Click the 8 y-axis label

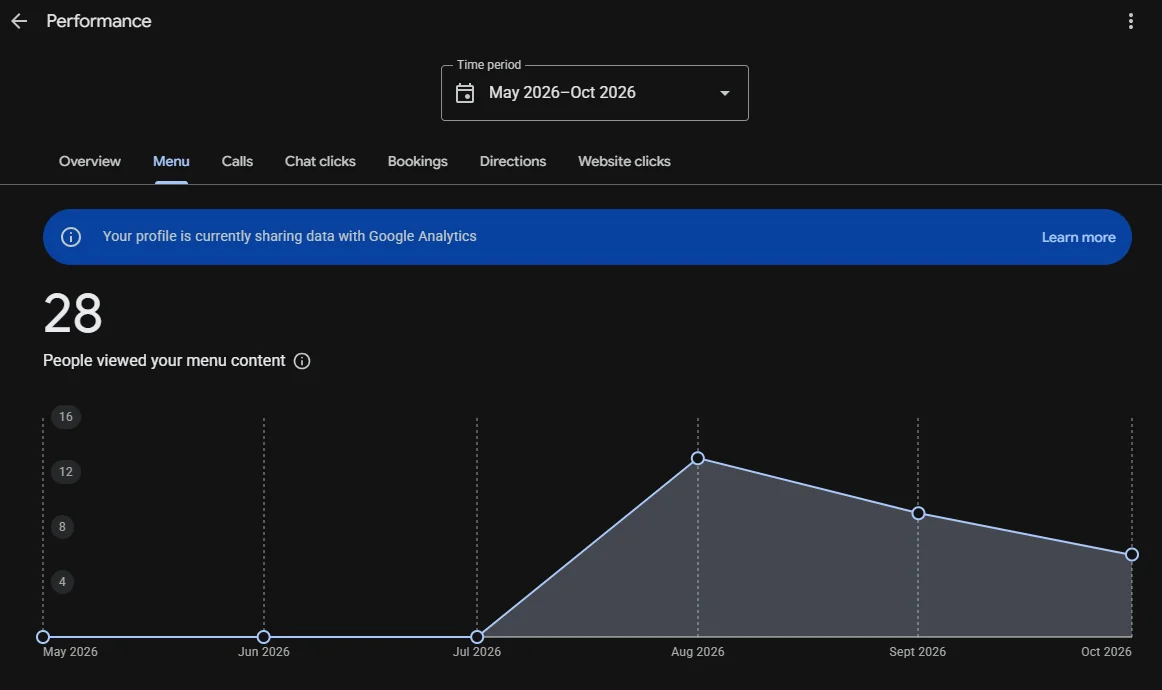point(62,527)
